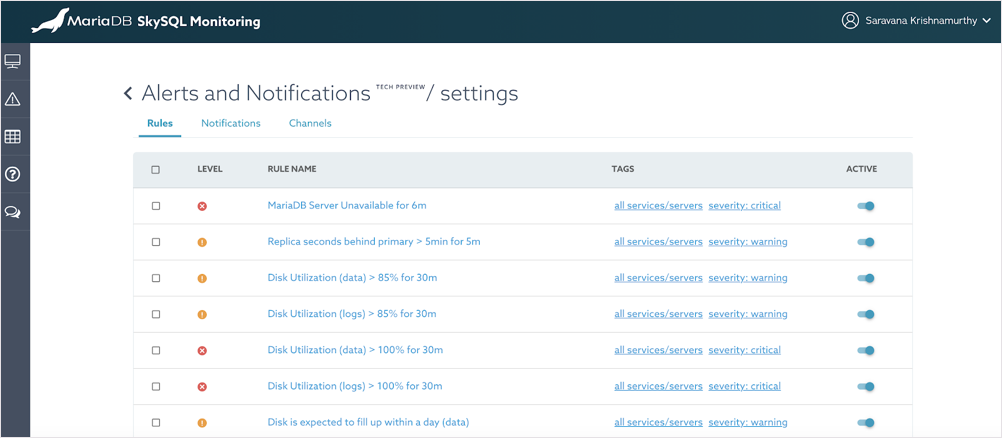Click the help question mark sidebar icon
The height and width of the screenshot is (438, 1002).
(13, 174)
